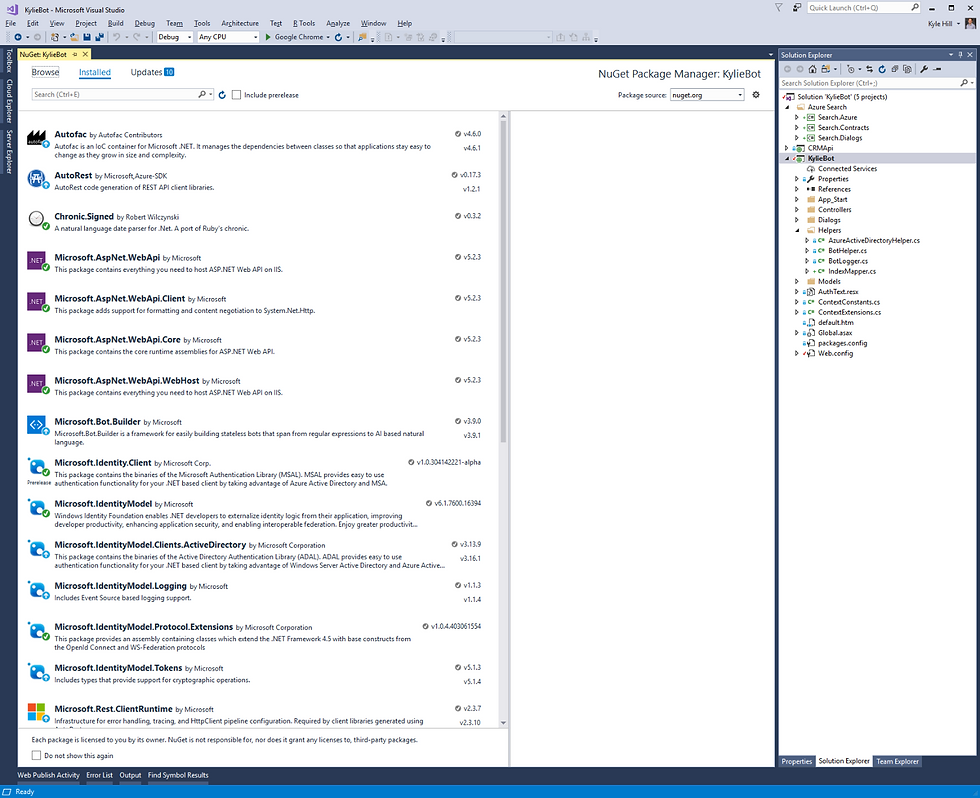Switch to the Team Explorer tab
Screen dimensions: 980x798
point(898,761)
